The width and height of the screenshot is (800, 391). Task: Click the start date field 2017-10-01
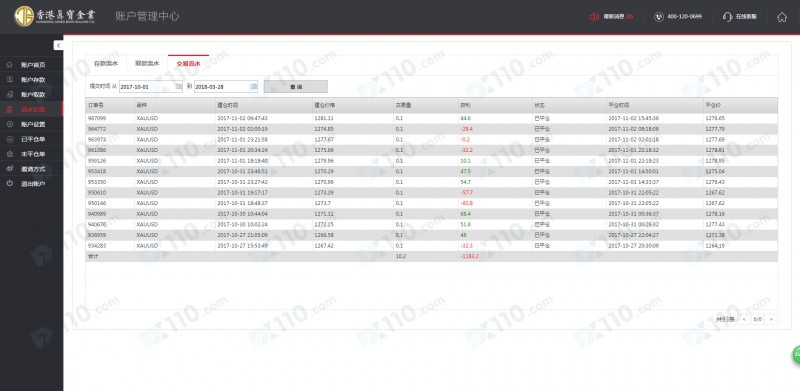coord(151,87)
